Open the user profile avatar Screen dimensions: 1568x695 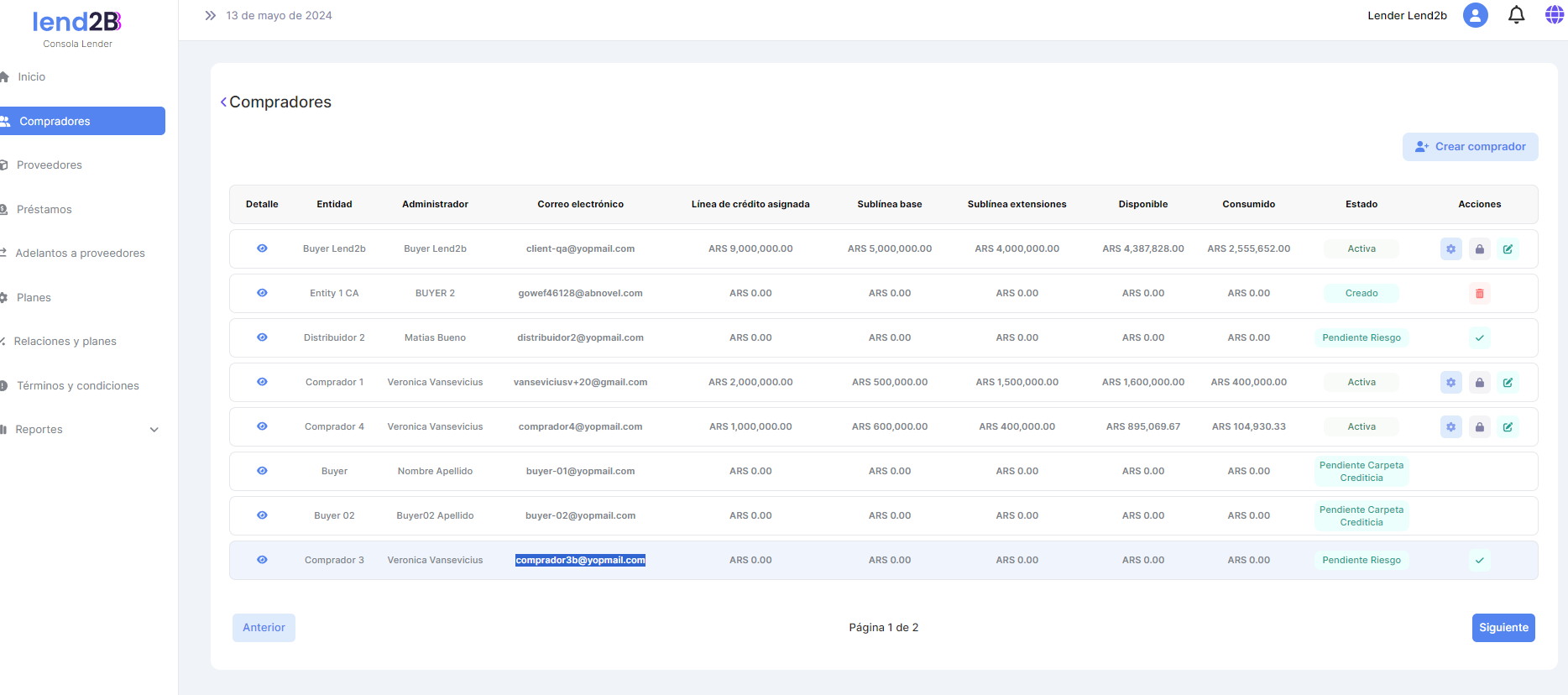tap(1475, 15)
